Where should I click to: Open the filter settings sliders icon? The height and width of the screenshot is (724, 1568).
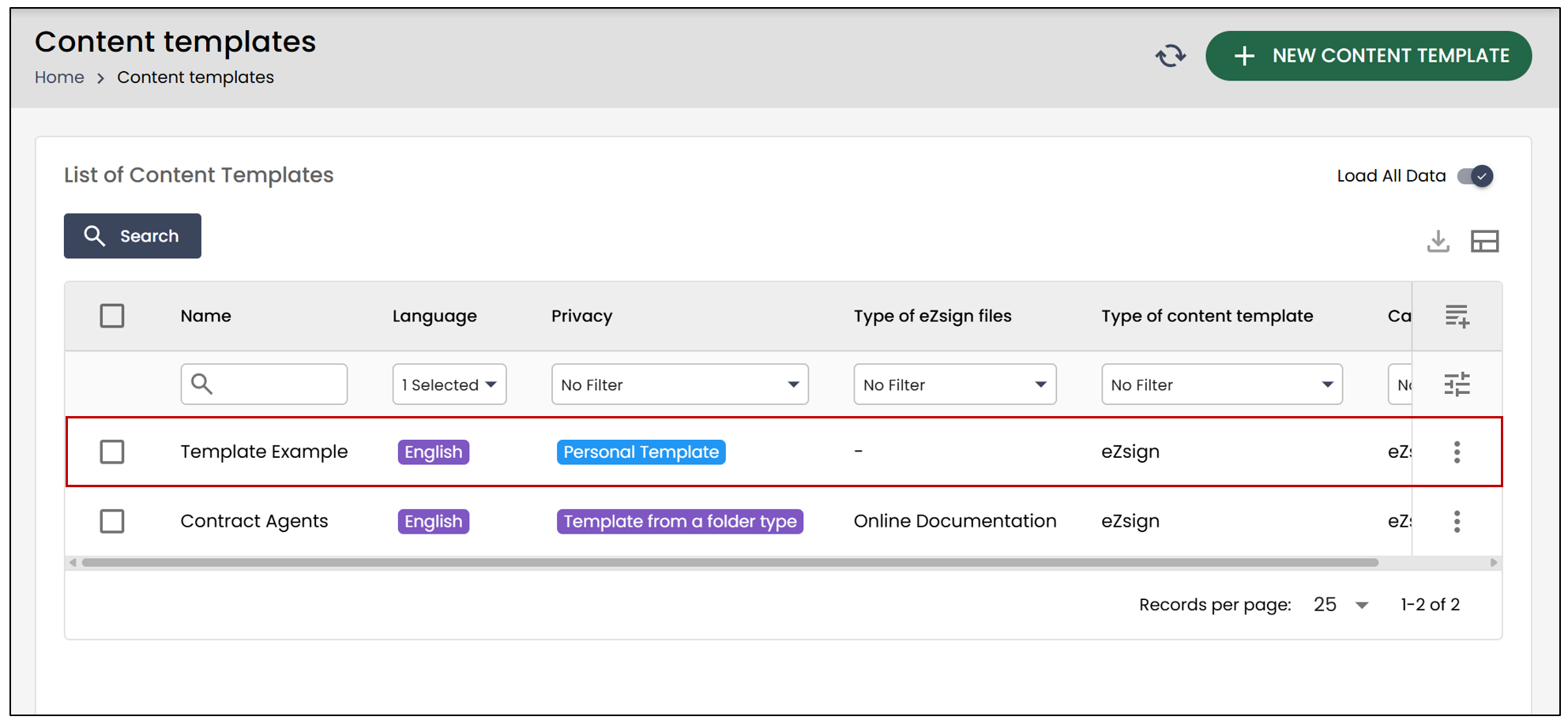(x=1457, y=385)
